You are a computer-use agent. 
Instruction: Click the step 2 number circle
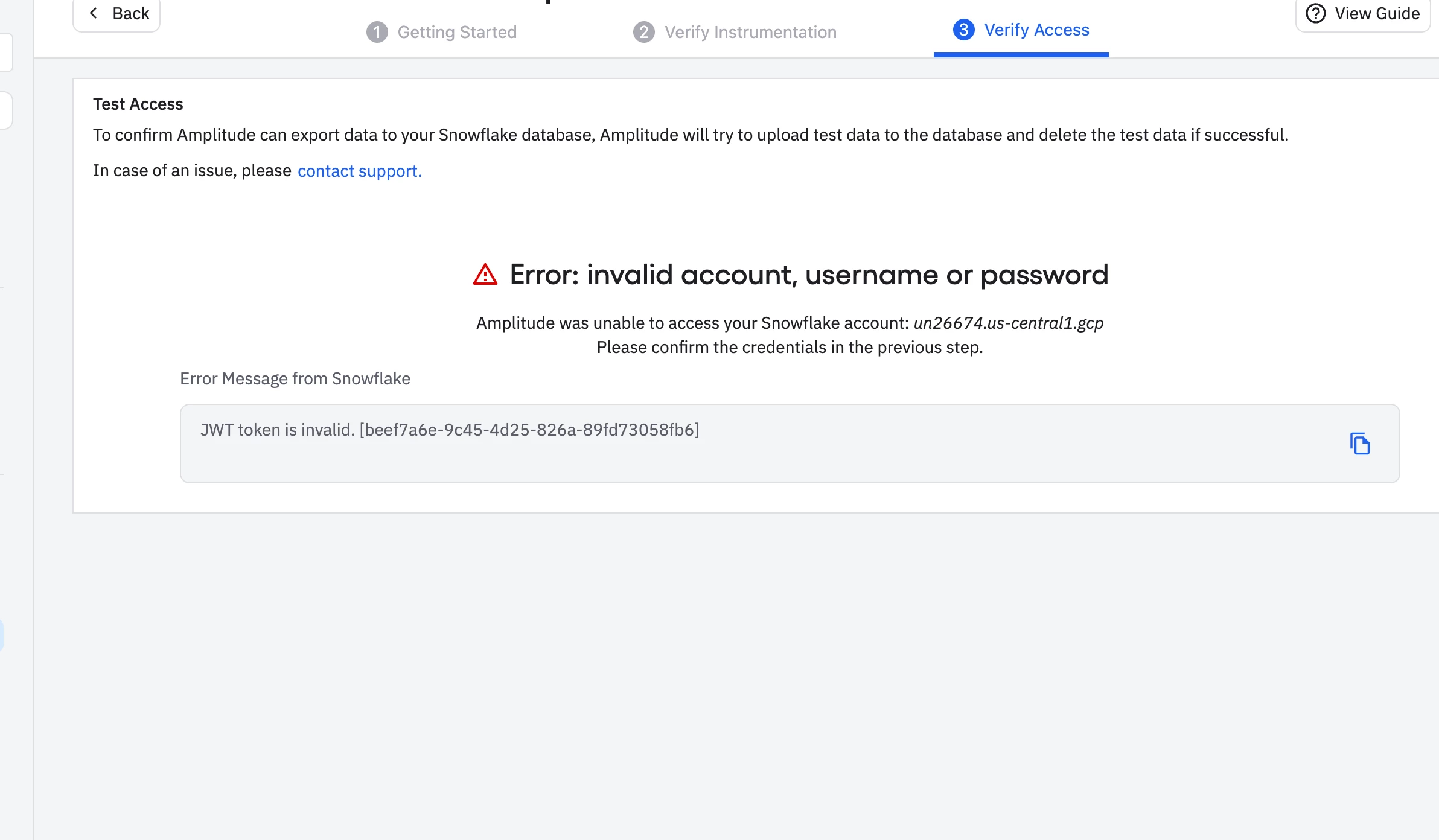tap(644, 32)
